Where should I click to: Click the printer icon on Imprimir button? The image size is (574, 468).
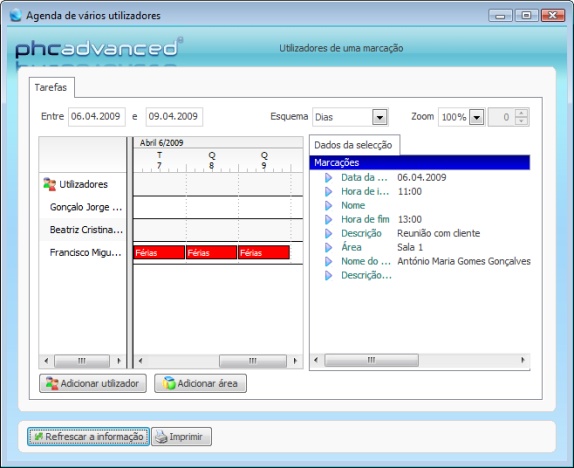click(161, 437)
